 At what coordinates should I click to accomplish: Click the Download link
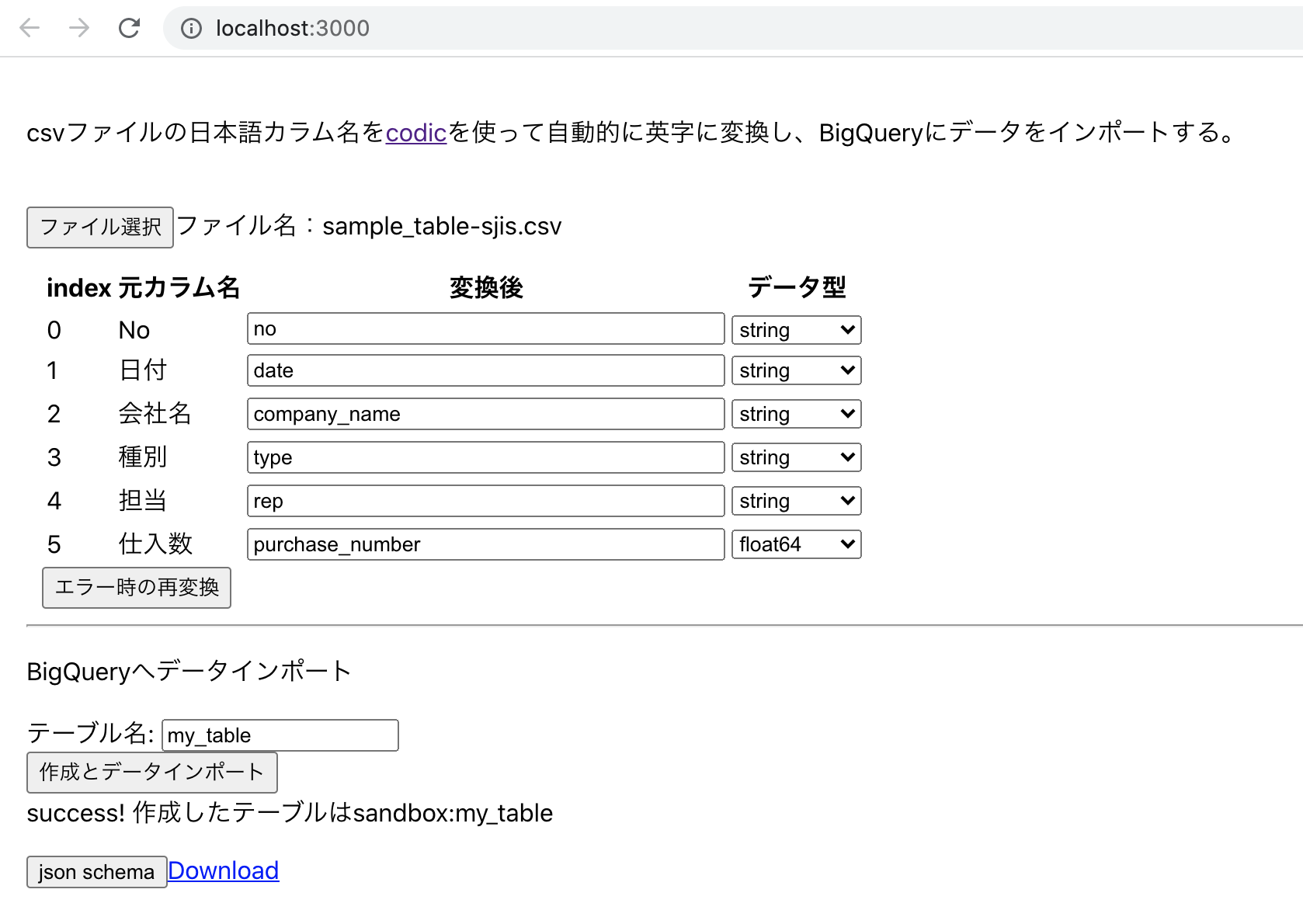pos(224,870)
